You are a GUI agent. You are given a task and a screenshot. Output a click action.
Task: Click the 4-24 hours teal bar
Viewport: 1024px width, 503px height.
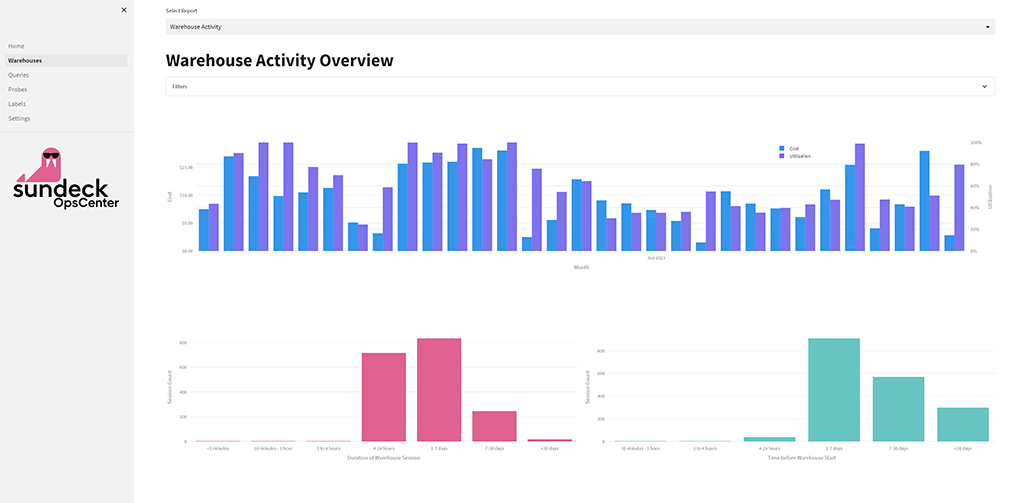click(x=769, y=439)
